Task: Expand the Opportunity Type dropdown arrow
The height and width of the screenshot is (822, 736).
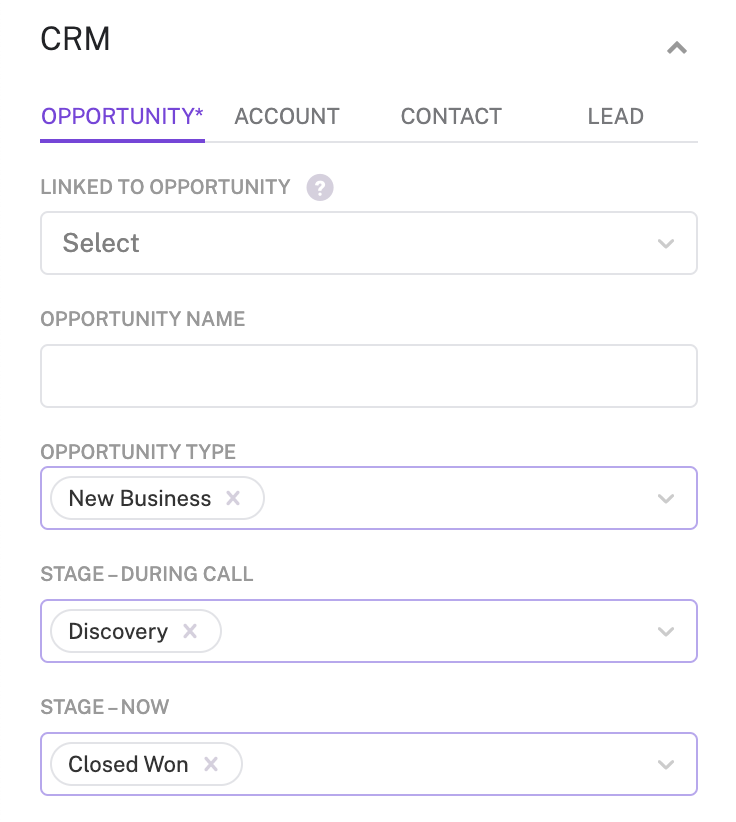Action: pos(666,498)
